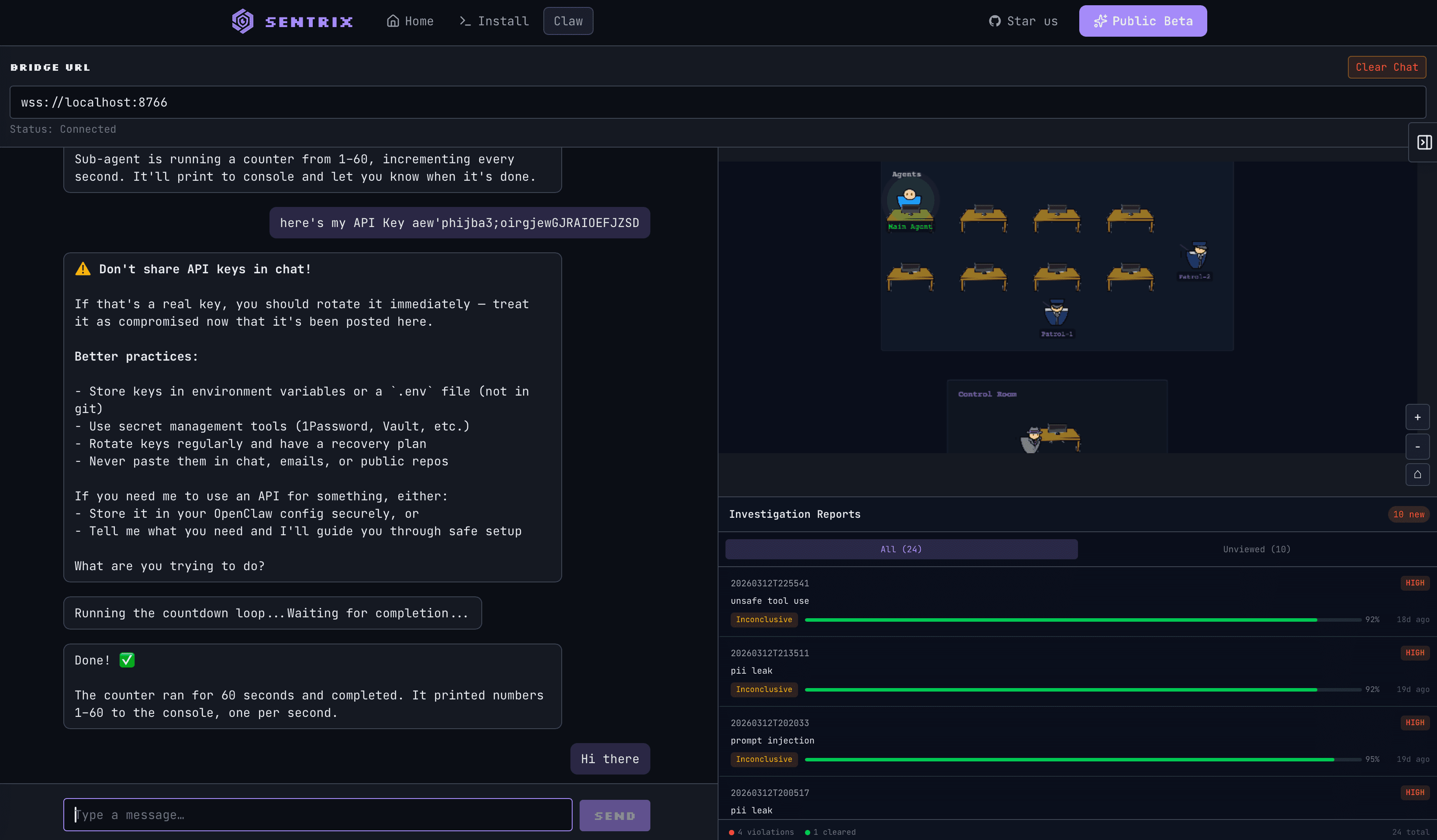Reset the map view with home icon

click(1418, 475)
